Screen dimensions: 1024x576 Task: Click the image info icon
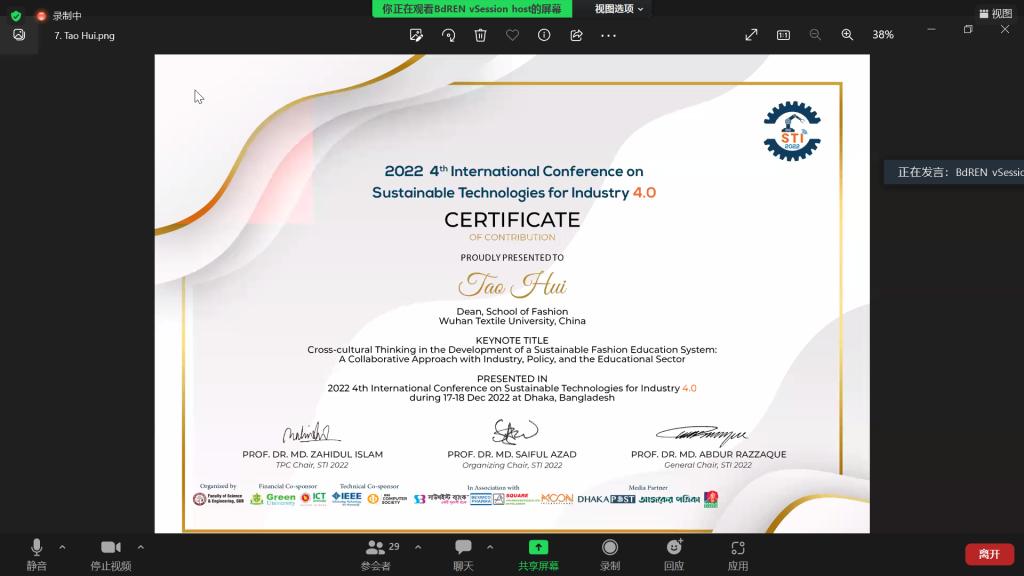pos(544,35)
